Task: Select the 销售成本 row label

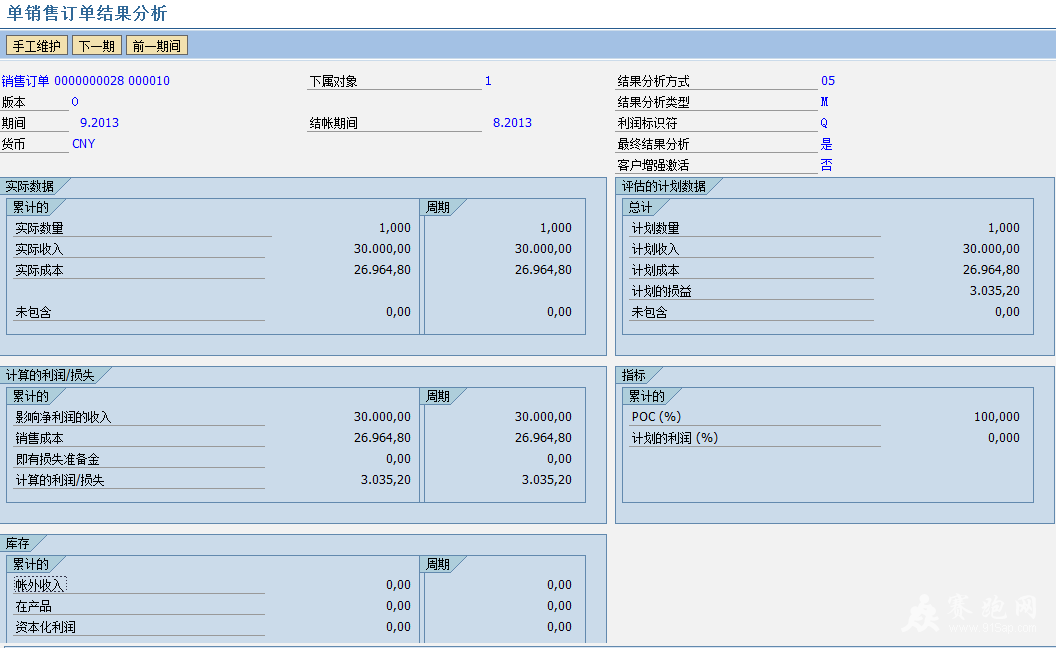Action: point(39,438)
